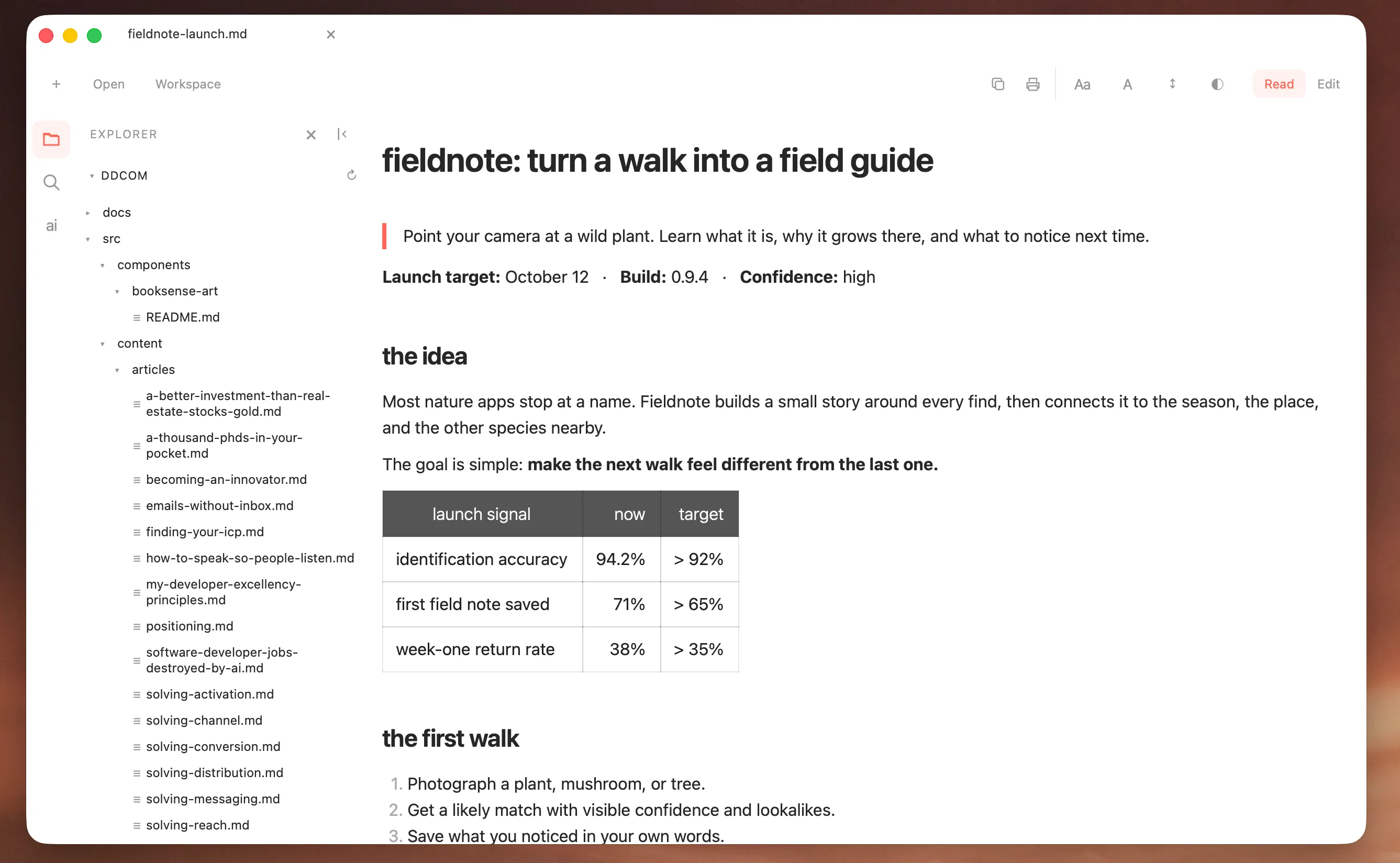Open README.md in the file tree
This screenshot has height=863, width=1400.
(x=183, y=317)
